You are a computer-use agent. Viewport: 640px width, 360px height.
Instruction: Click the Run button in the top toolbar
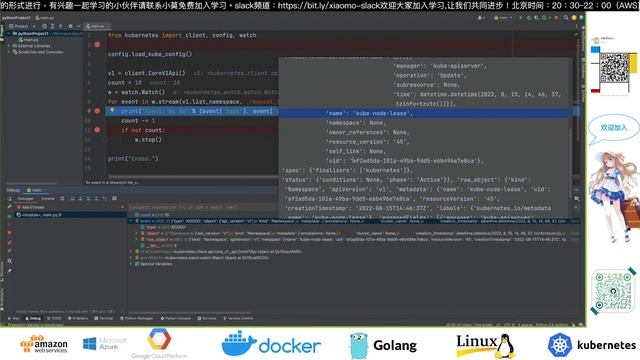521,18
